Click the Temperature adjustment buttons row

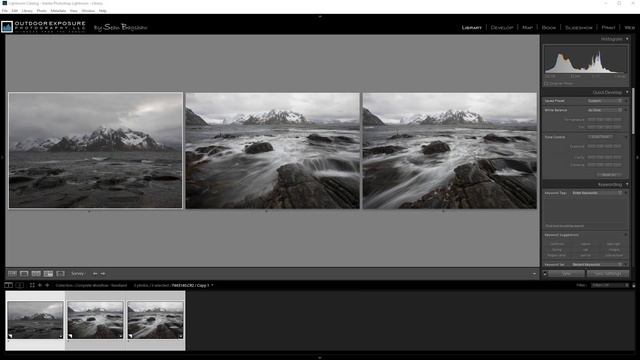click(x=604, y=120)
